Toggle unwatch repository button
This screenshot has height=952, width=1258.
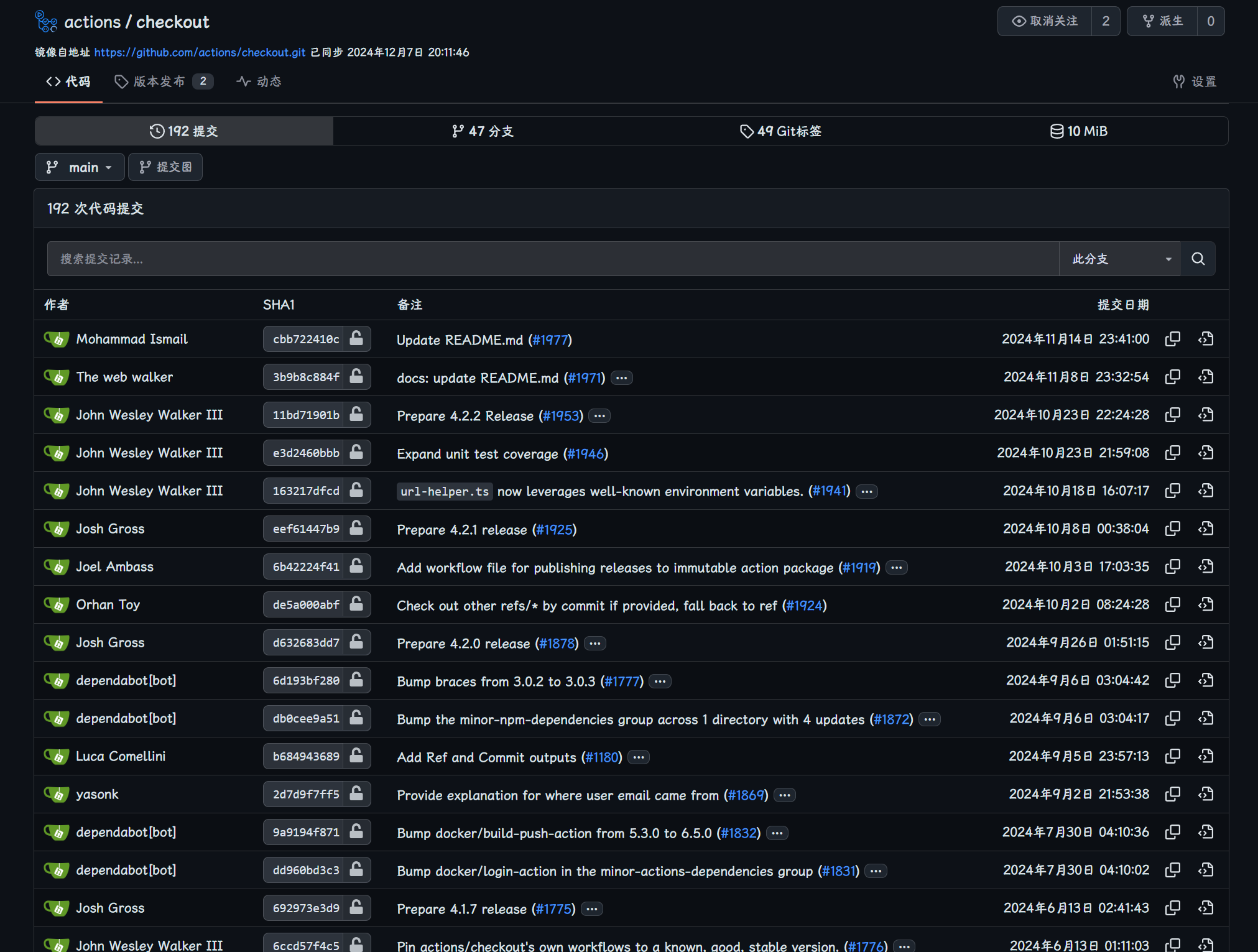pyautogui.click(x=1045, y=21)
